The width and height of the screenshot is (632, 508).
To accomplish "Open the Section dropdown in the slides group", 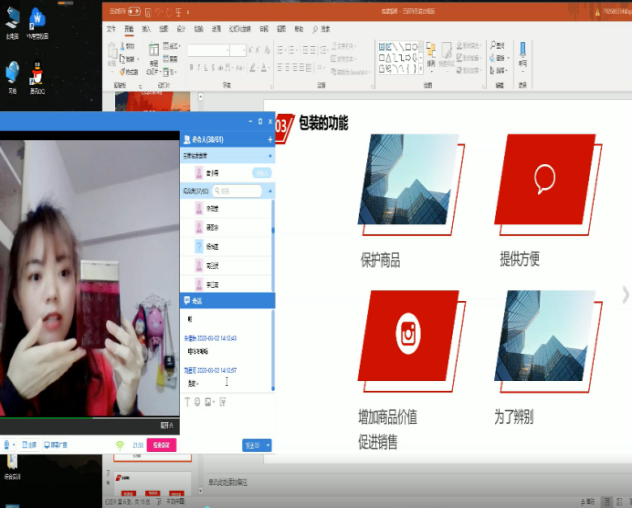I will [x=170, y=72].
